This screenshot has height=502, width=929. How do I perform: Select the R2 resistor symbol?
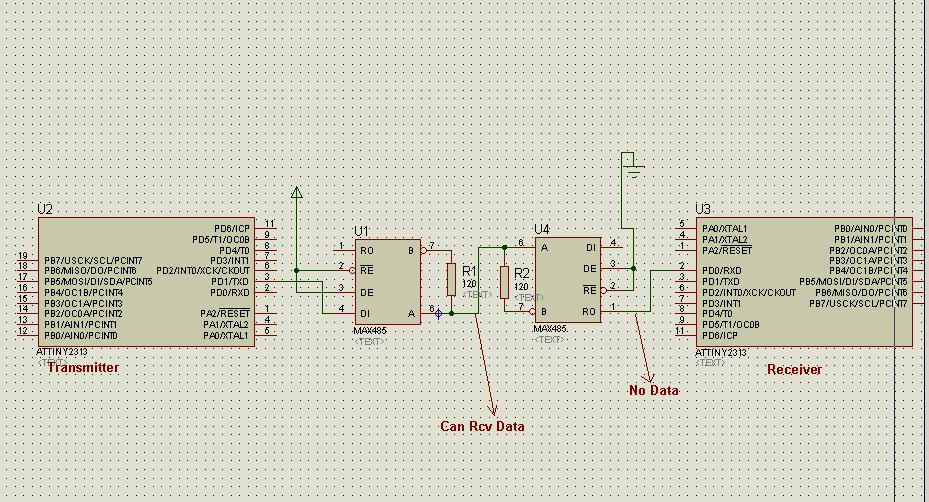[x=504, y=282]
